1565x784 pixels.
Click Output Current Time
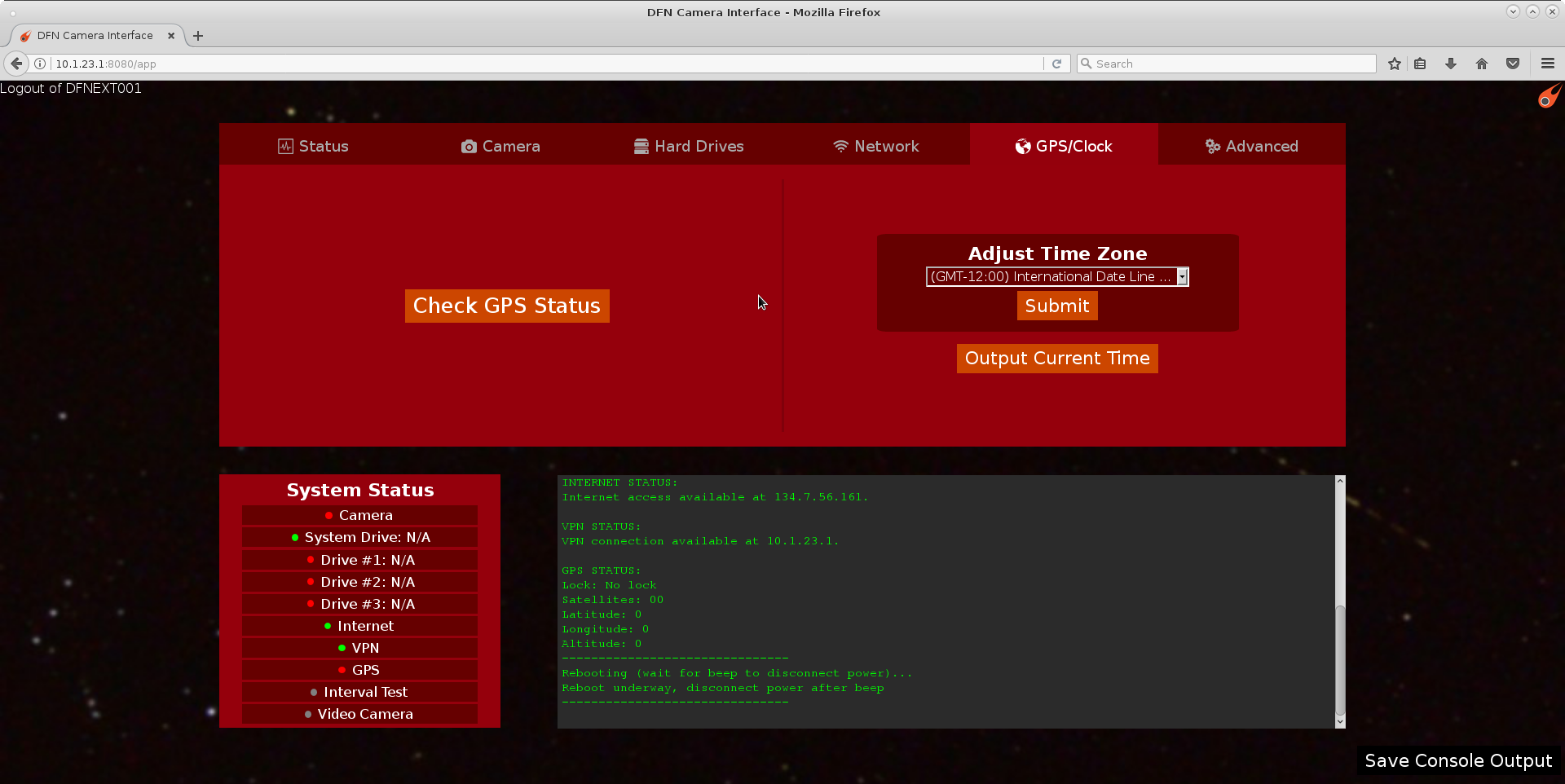pyautogui.click(x=1056, y=358)
